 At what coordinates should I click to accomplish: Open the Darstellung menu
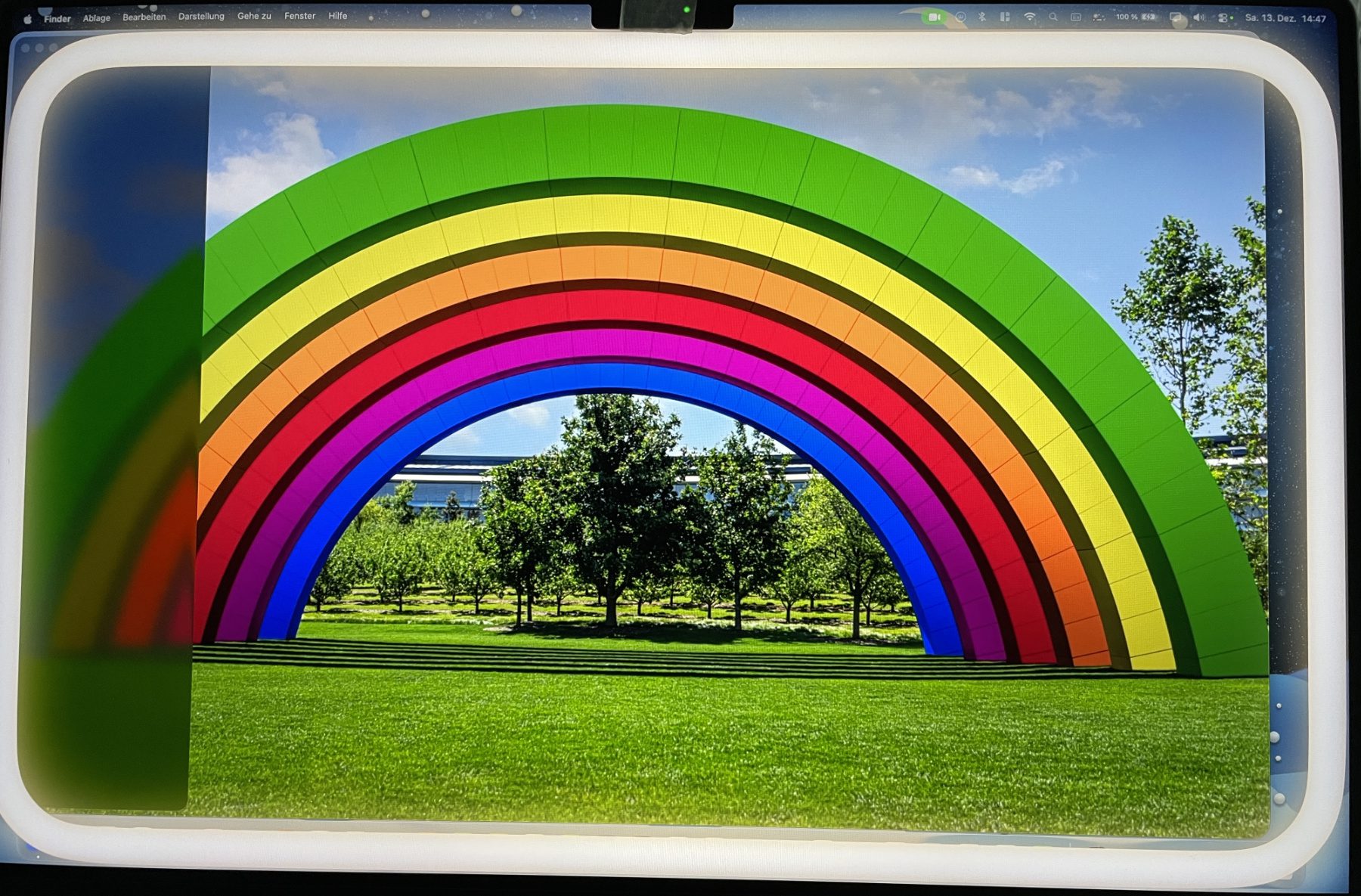pos(201,17)
